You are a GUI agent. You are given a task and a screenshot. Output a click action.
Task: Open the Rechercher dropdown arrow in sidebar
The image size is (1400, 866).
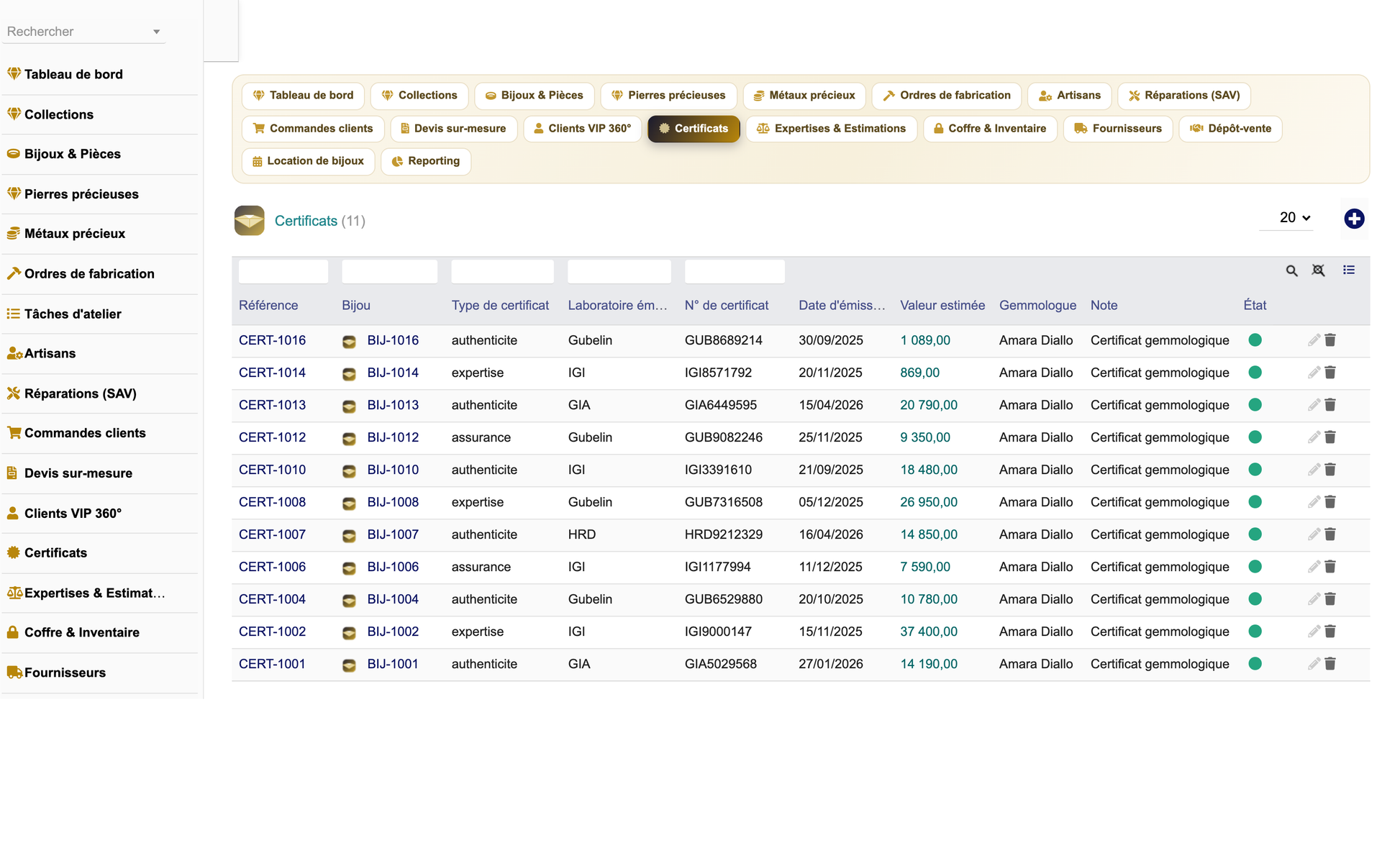tap(156, 32)
